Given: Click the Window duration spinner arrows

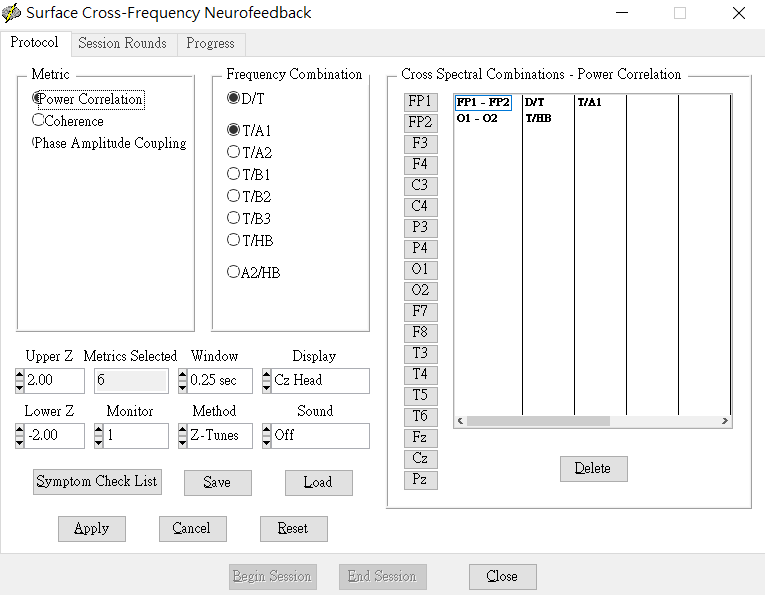Looking at the screenshot, I should coord(182,381).
